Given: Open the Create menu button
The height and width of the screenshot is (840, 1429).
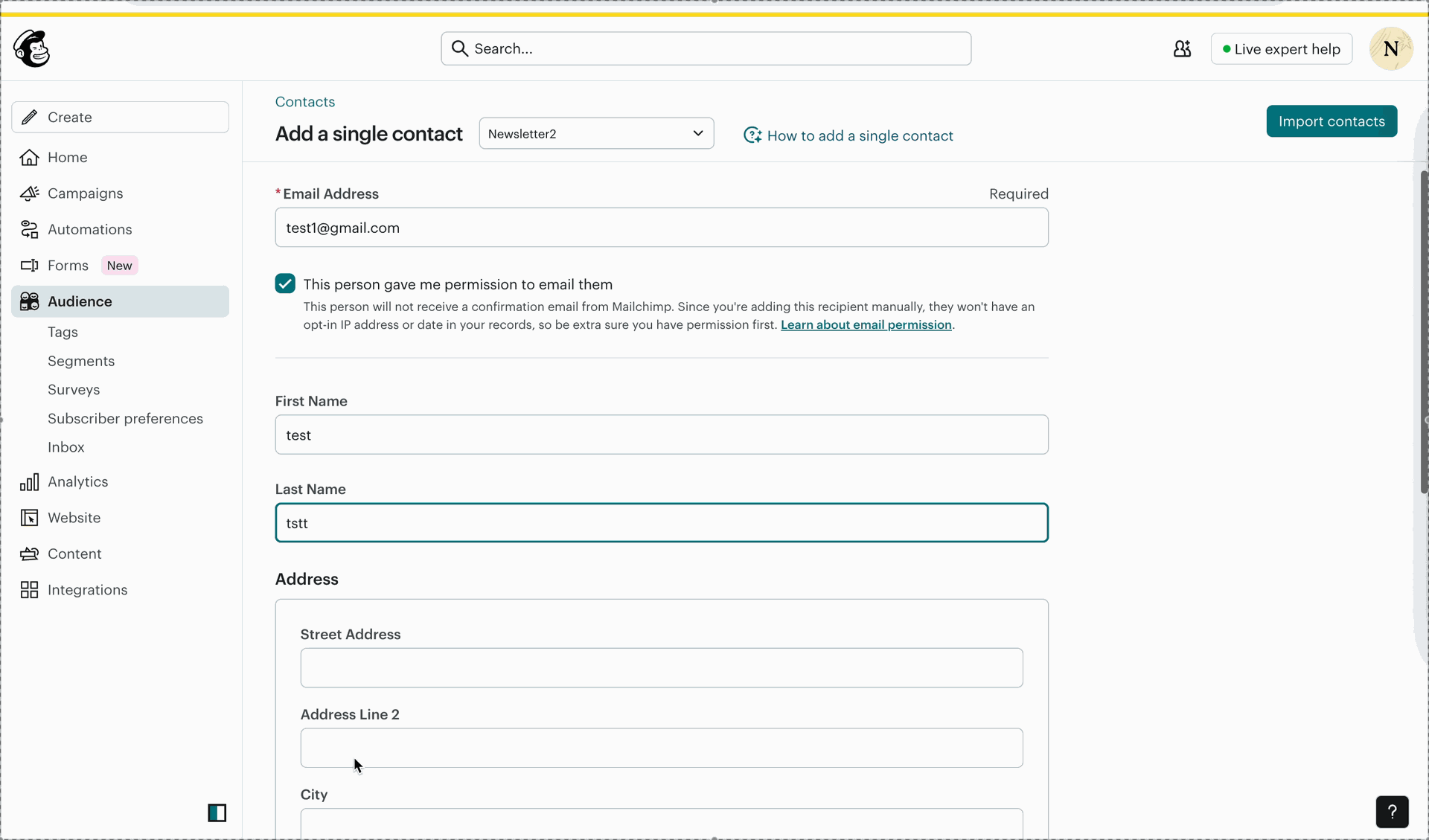Looking at the screenshot, I should coord(121,117).
